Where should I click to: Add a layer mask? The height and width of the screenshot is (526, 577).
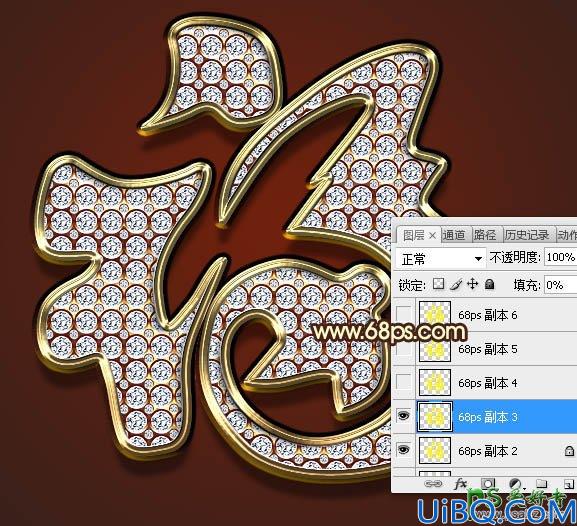(x=489, y=484)
